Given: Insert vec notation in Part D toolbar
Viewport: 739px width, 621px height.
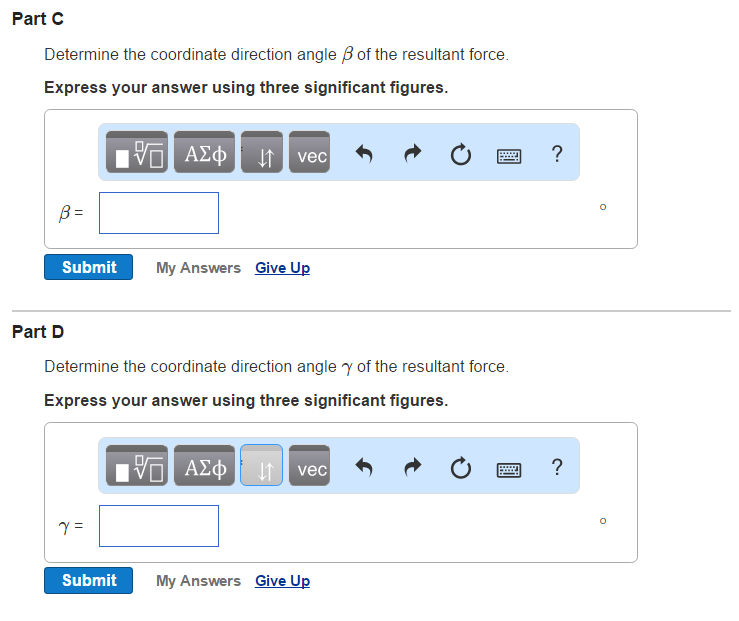Looking at the screenshot, I should [312, 467].
